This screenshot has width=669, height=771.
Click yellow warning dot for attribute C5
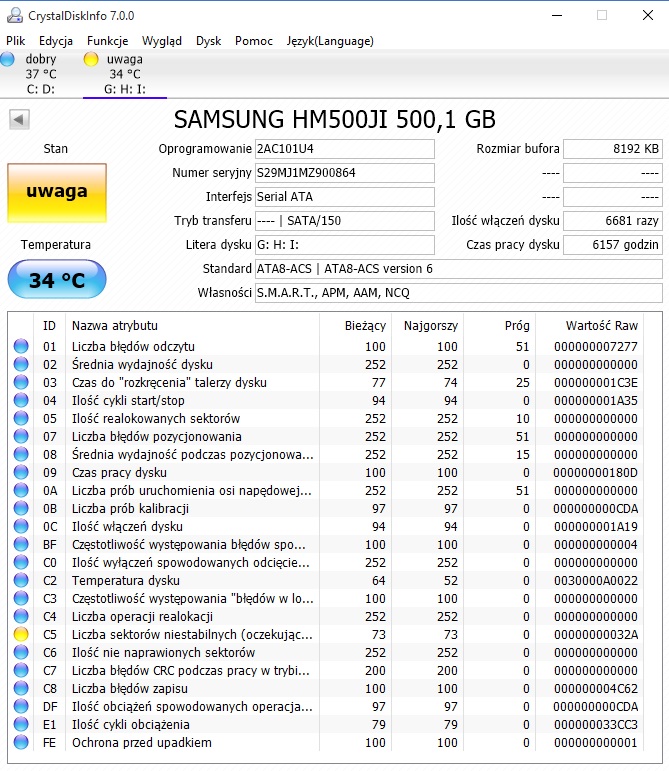[21, 634]
